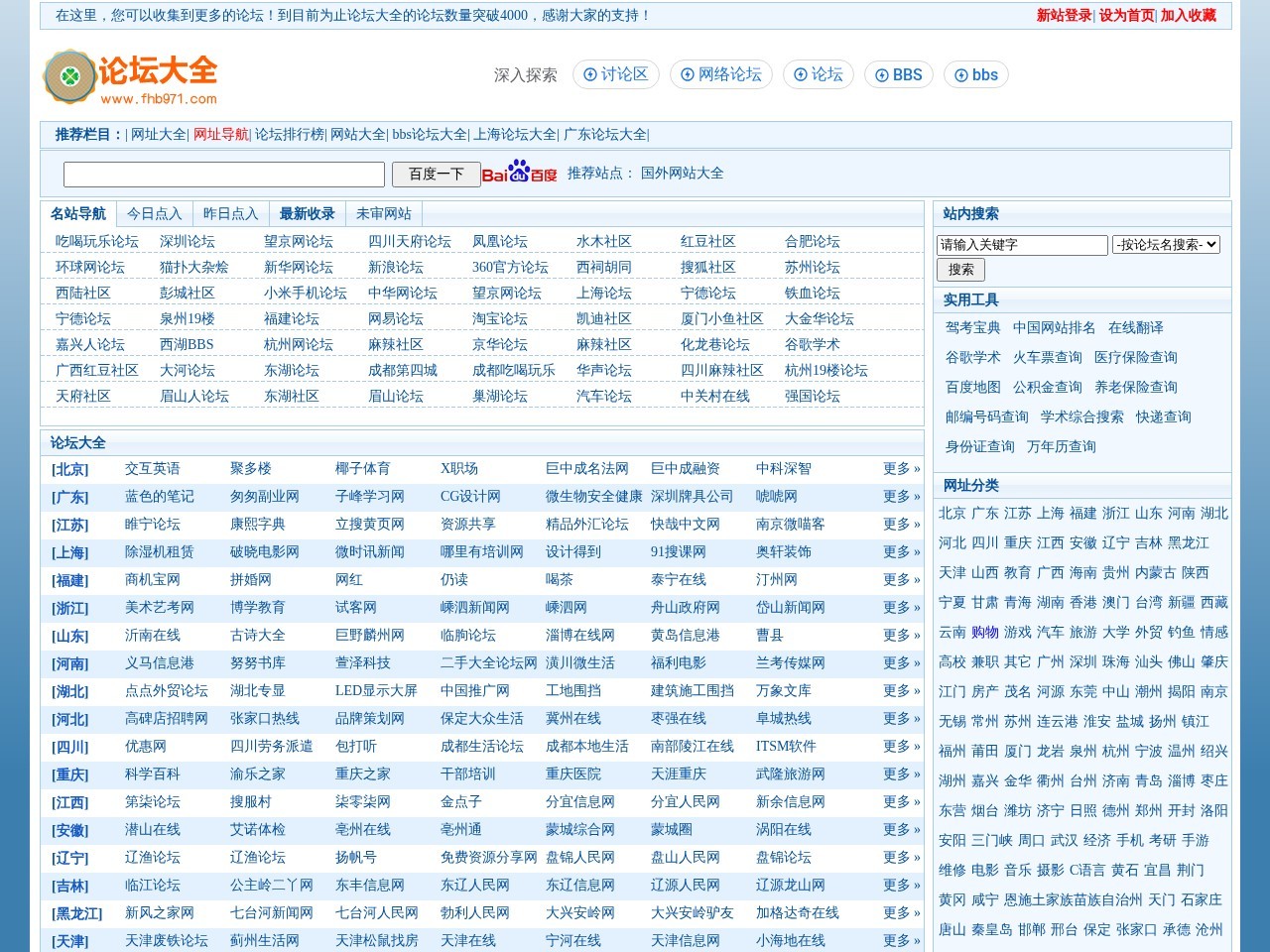Show more 北京 forums via 更多
Viewport: 1270px width, 952px height.
tap(901, 468)
